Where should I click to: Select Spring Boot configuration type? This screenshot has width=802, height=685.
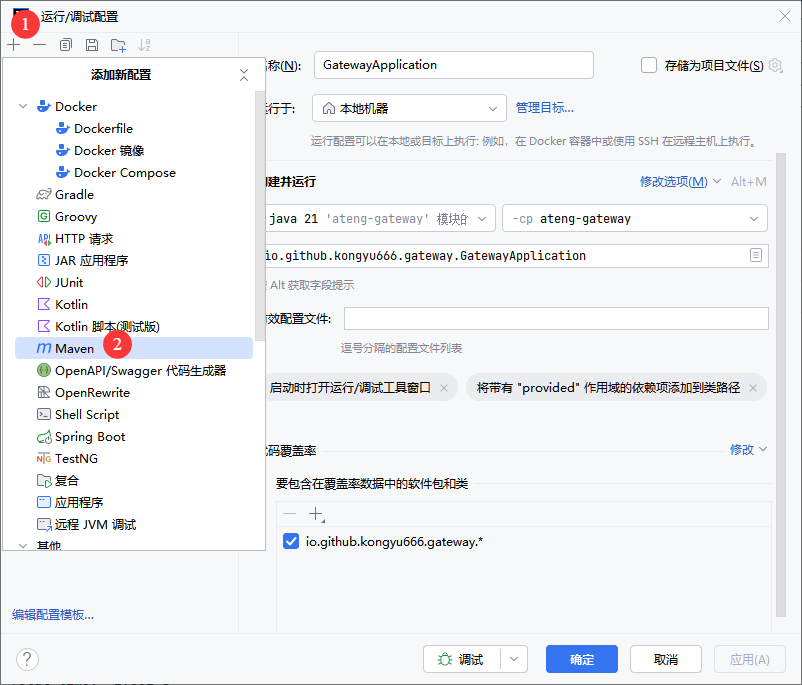90,436
